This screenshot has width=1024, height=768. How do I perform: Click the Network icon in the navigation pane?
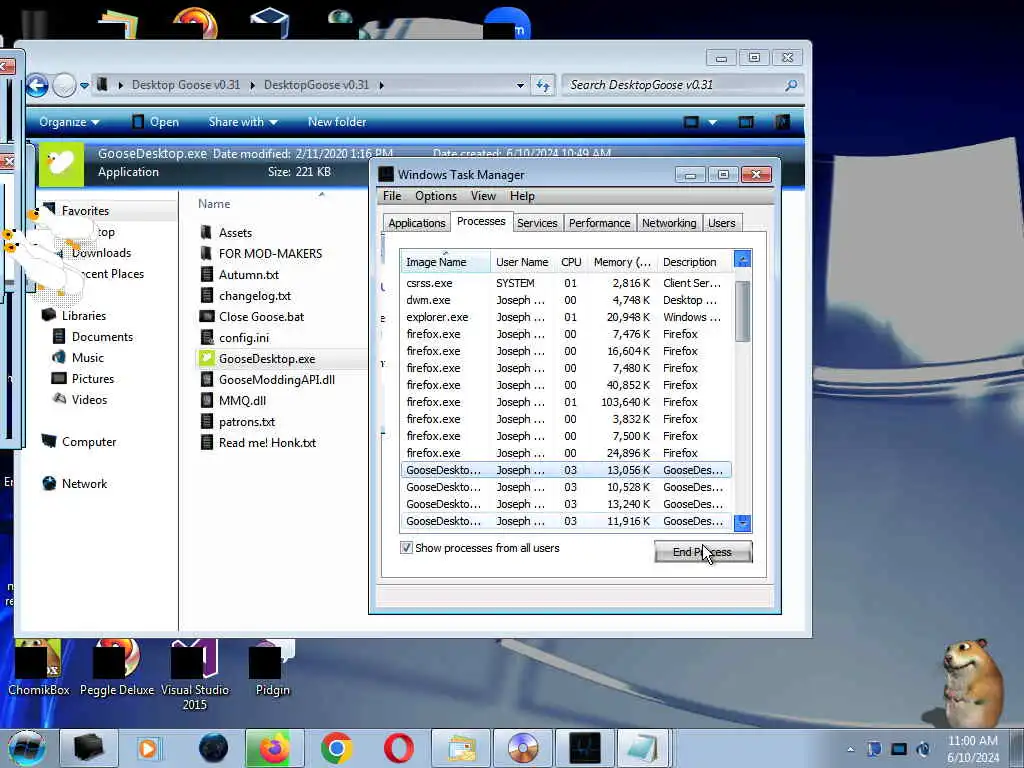(49, 483)
